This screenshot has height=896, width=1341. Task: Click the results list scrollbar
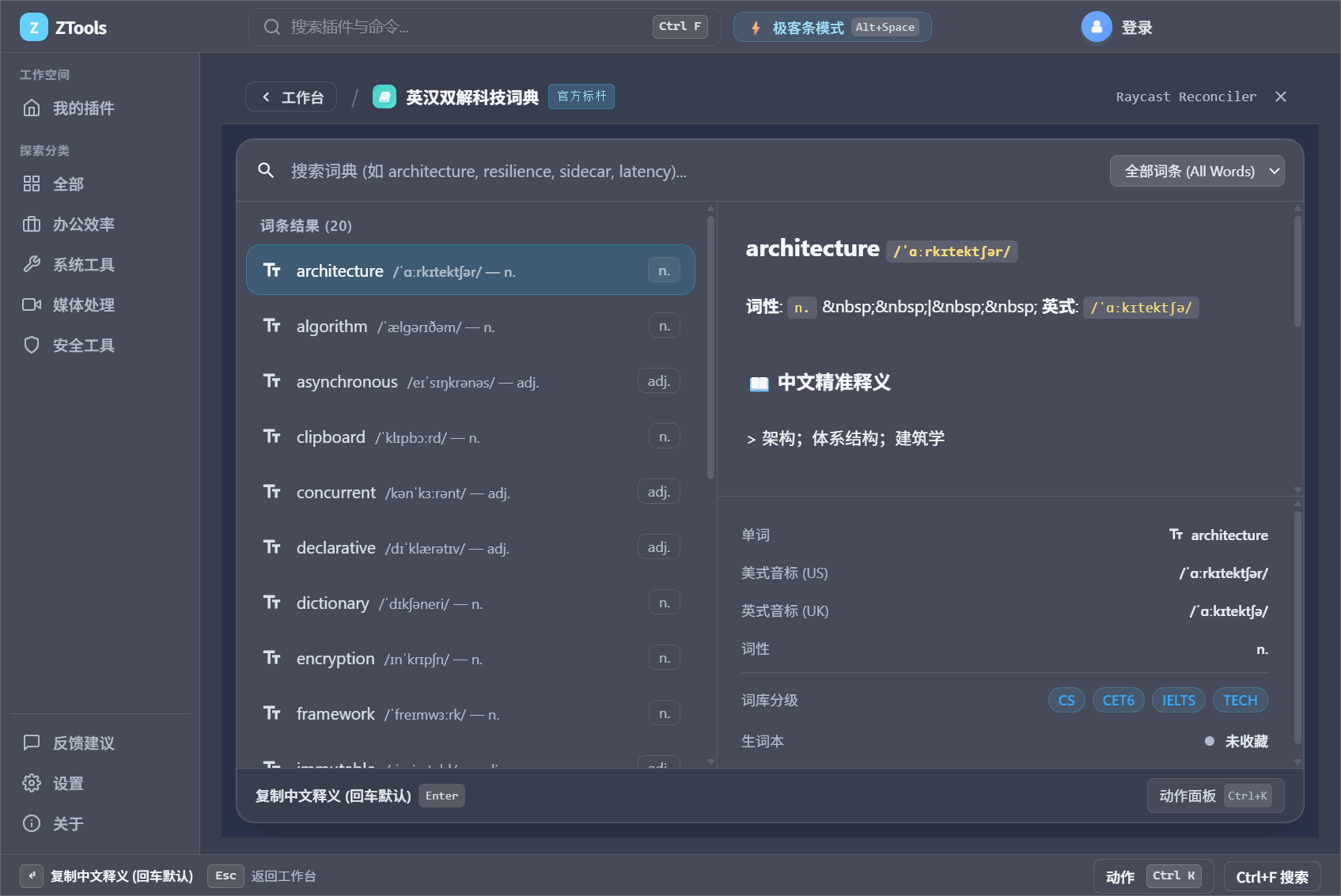pos(710,349)
